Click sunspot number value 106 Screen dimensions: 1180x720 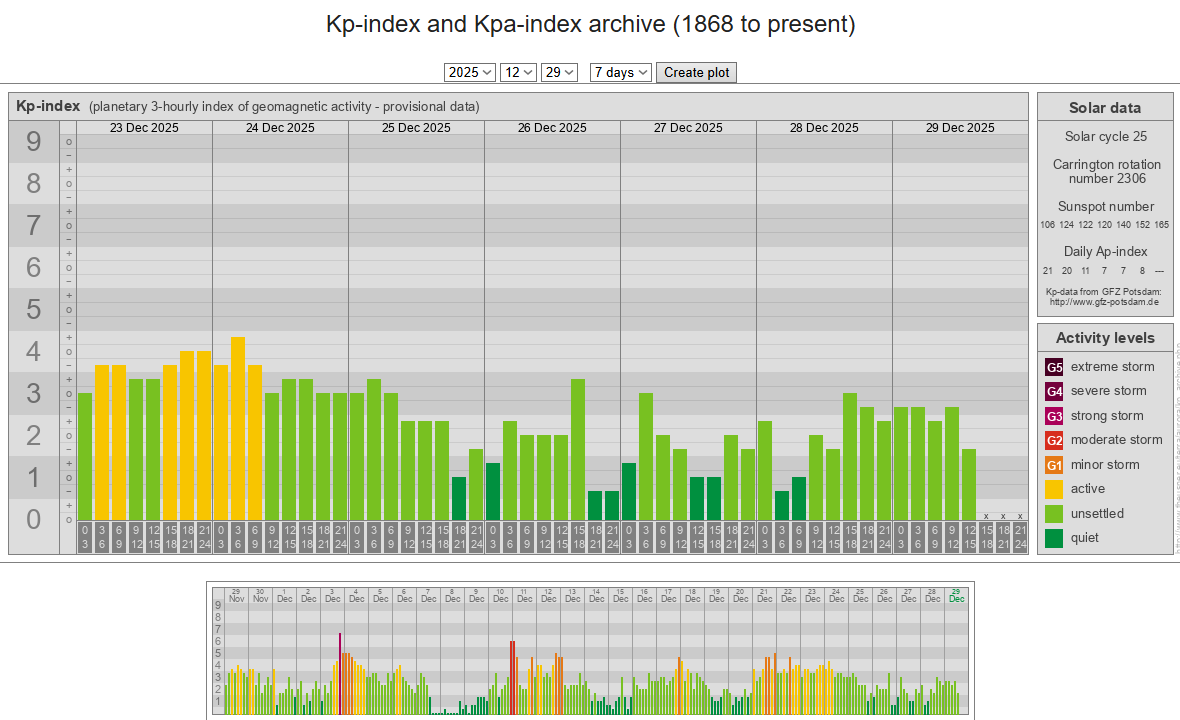pyautogui.click(x=1048, y=225)
